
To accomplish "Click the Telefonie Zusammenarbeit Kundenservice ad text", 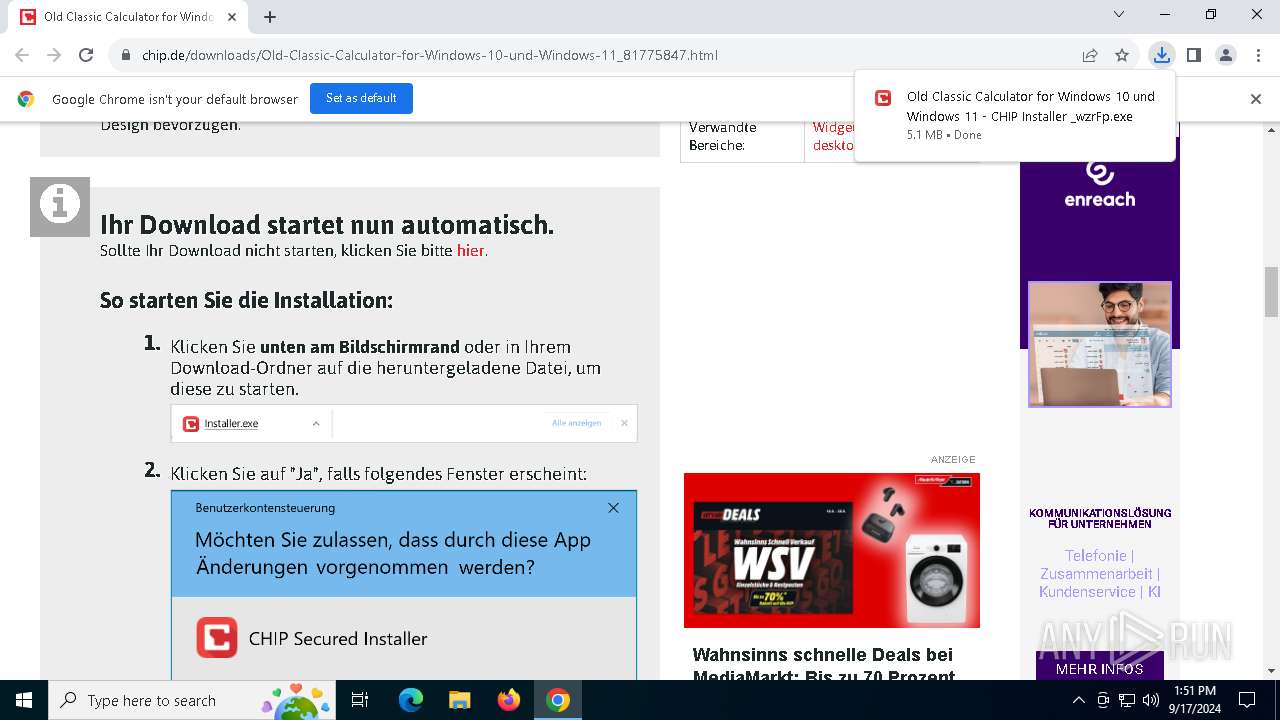I will coord(1100,574).
